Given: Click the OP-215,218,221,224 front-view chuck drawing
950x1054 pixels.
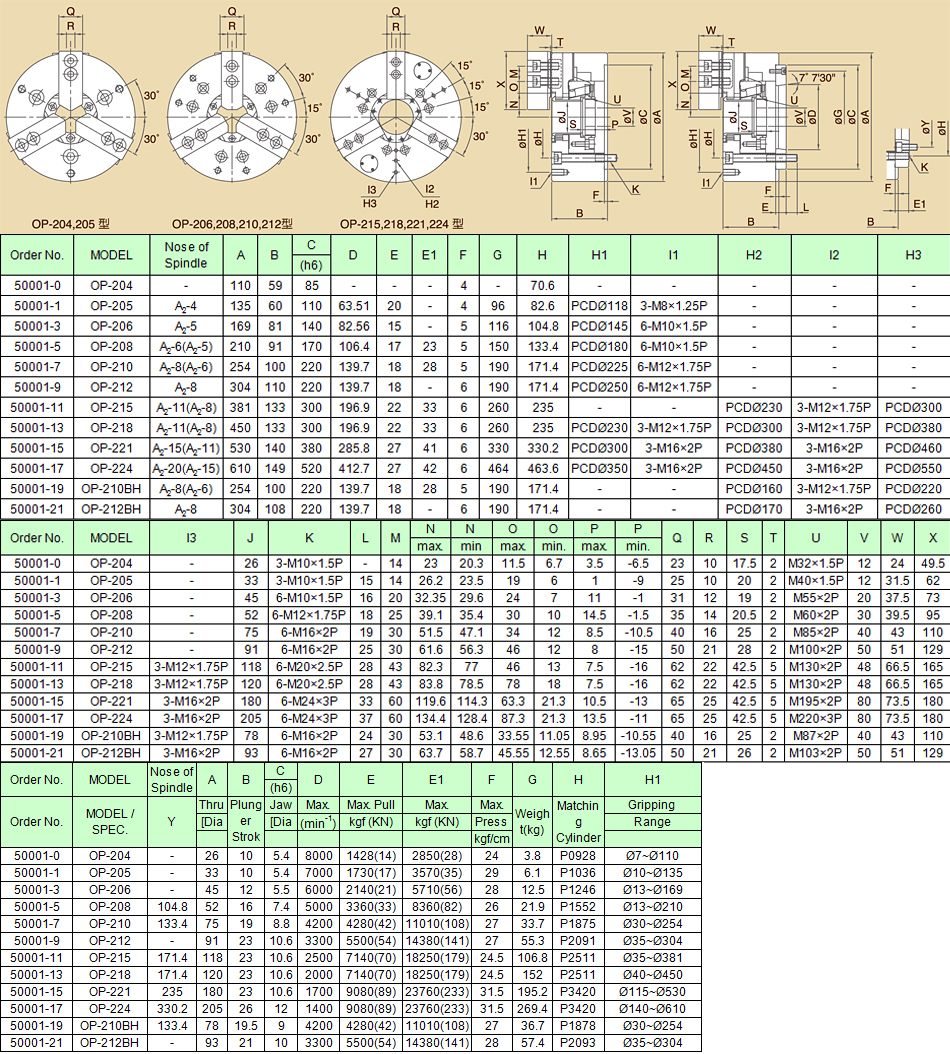Looking at the screenshot, I should pos(395,118).
